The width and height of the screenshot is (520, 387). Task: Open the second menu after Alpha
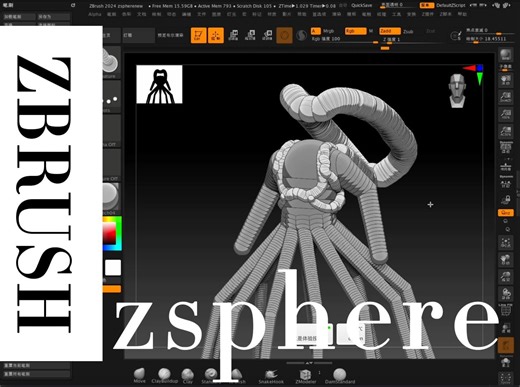(111, 14)
